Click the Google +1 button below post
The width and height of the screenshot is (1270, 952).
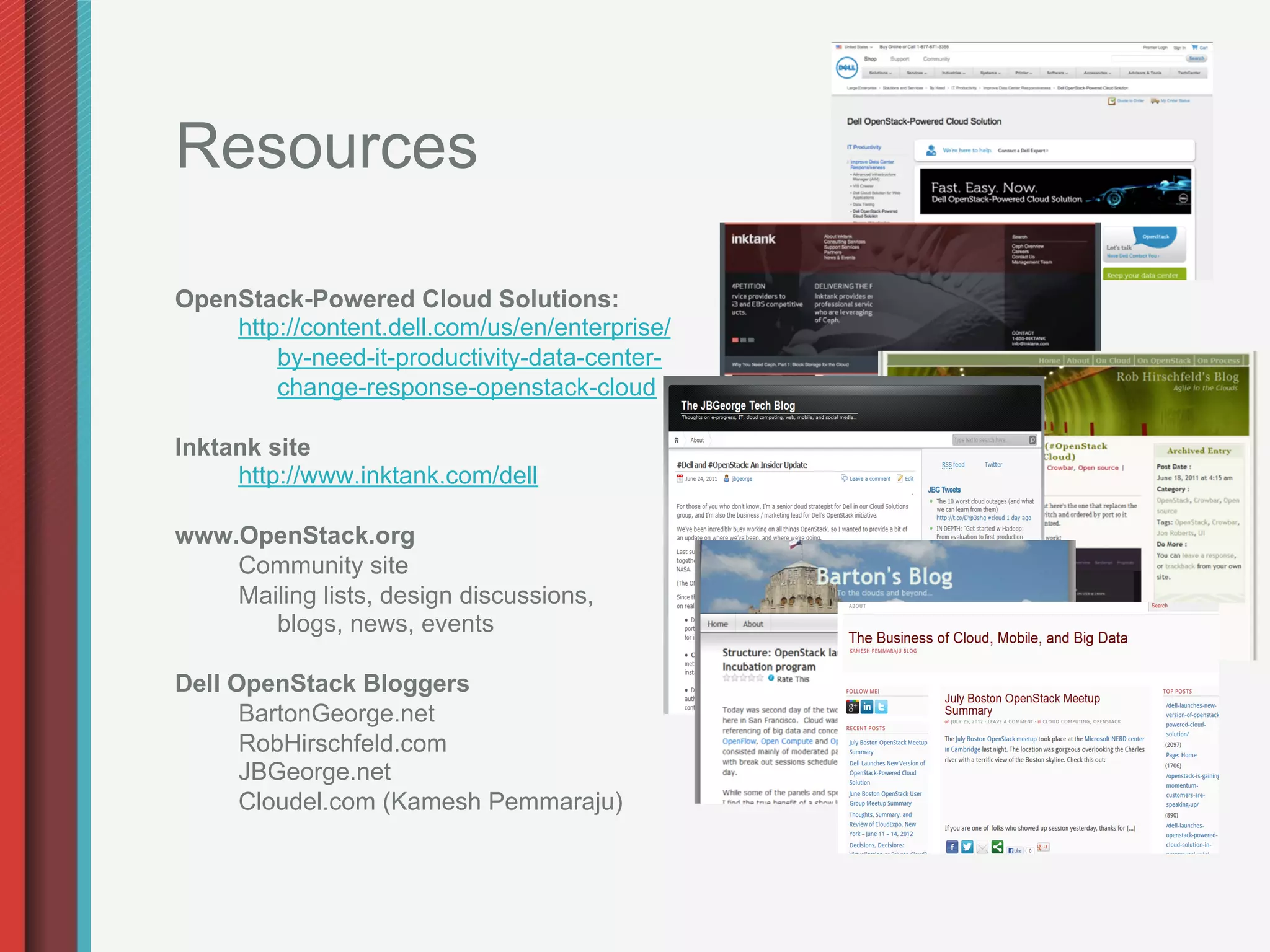pos(1043,847)
